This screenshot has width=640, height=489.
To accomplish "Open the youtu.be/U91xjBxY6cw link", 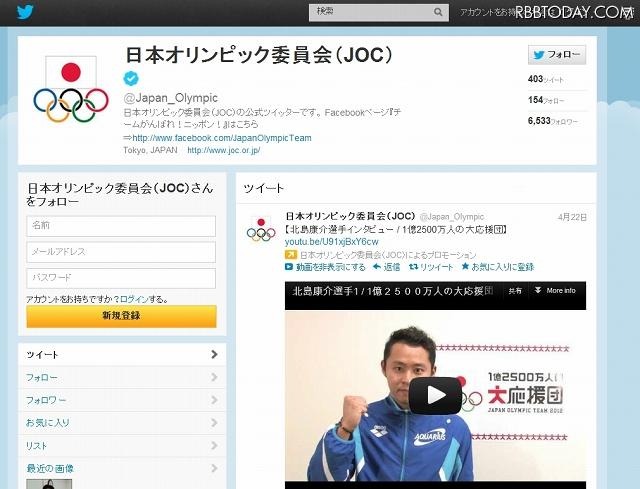I will point(331,242).
